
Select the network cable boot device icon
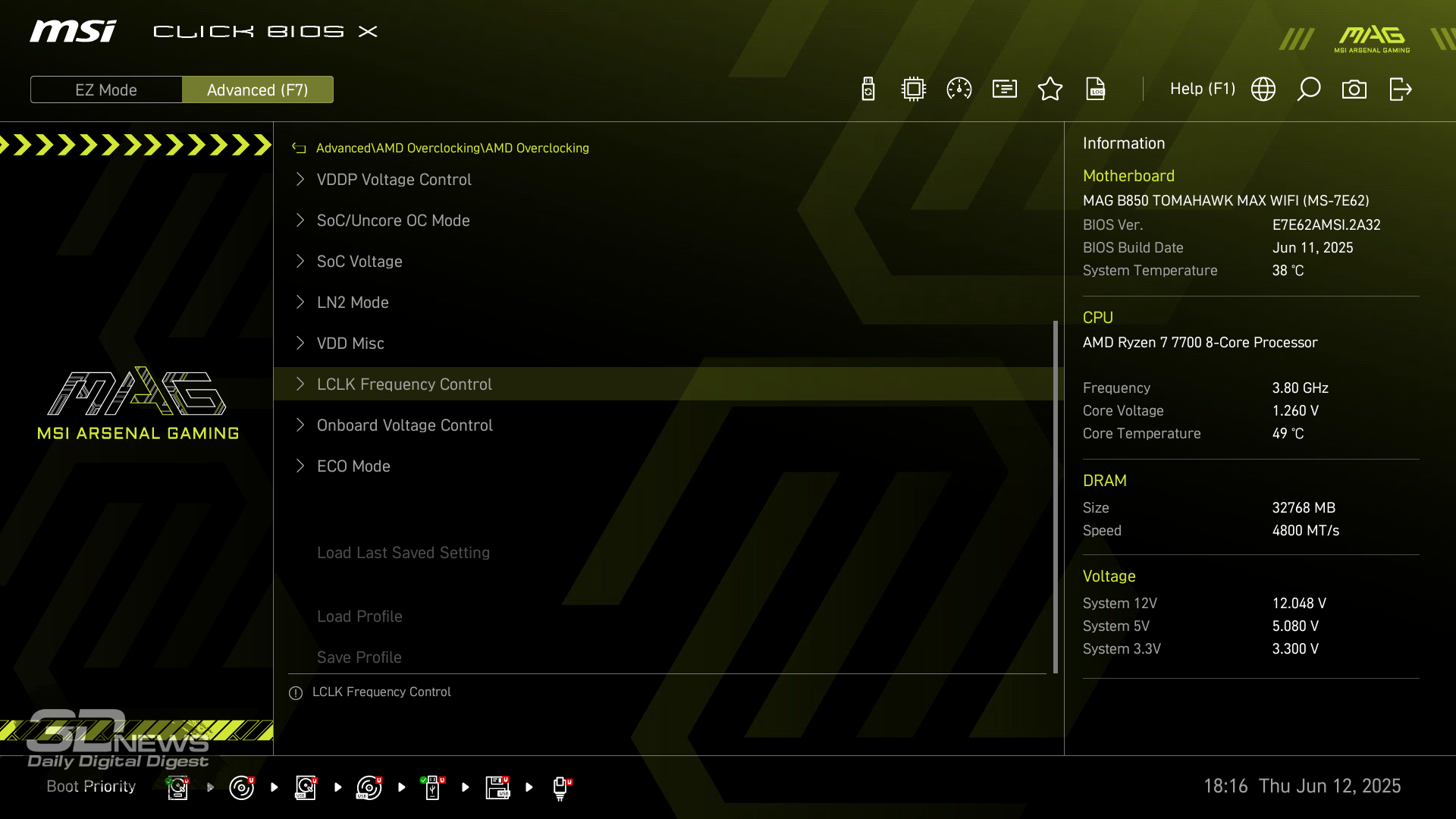coord(561,788)
